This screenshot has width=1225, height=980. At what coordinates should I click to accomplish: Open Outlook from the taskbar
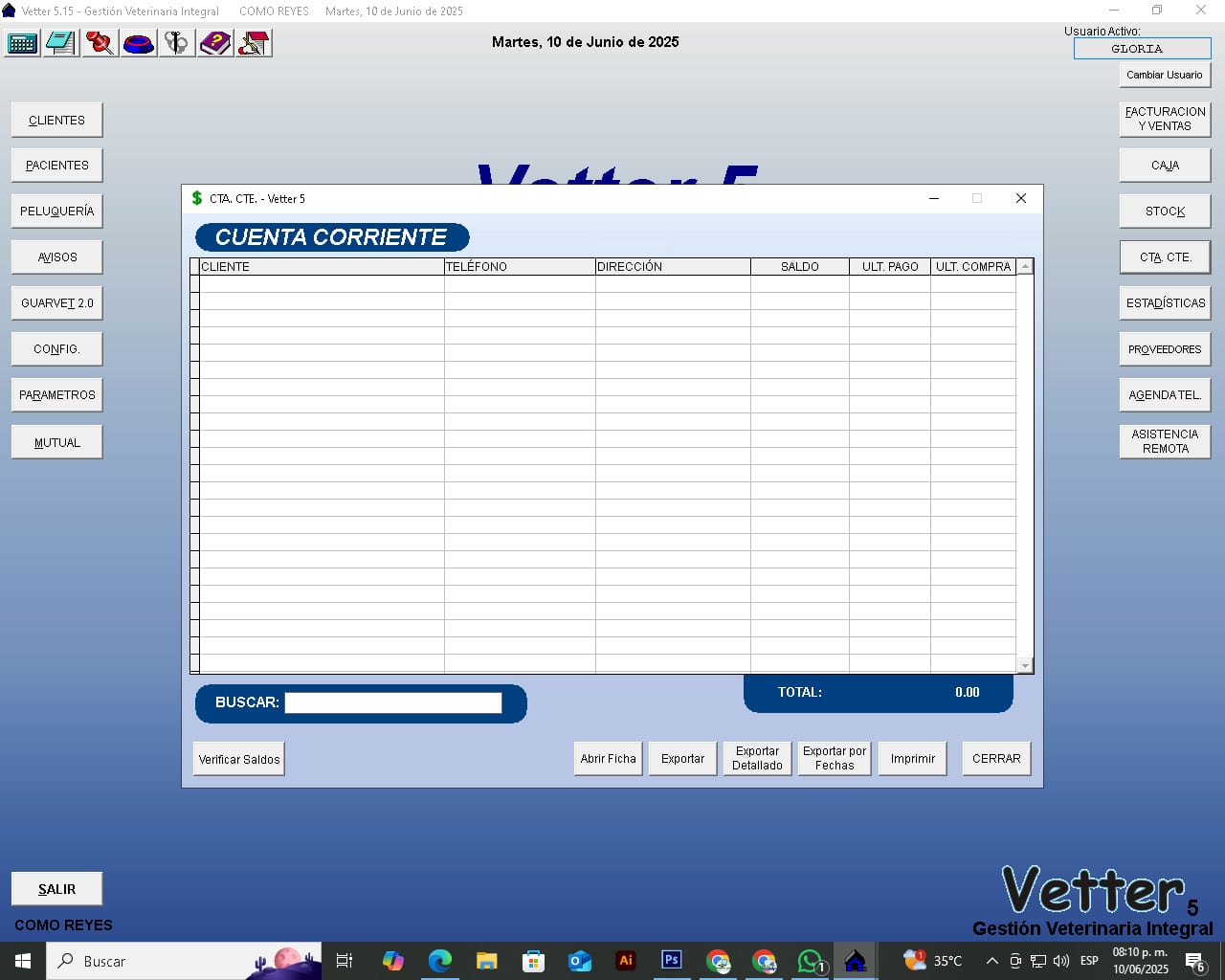[x=580, y=961]
